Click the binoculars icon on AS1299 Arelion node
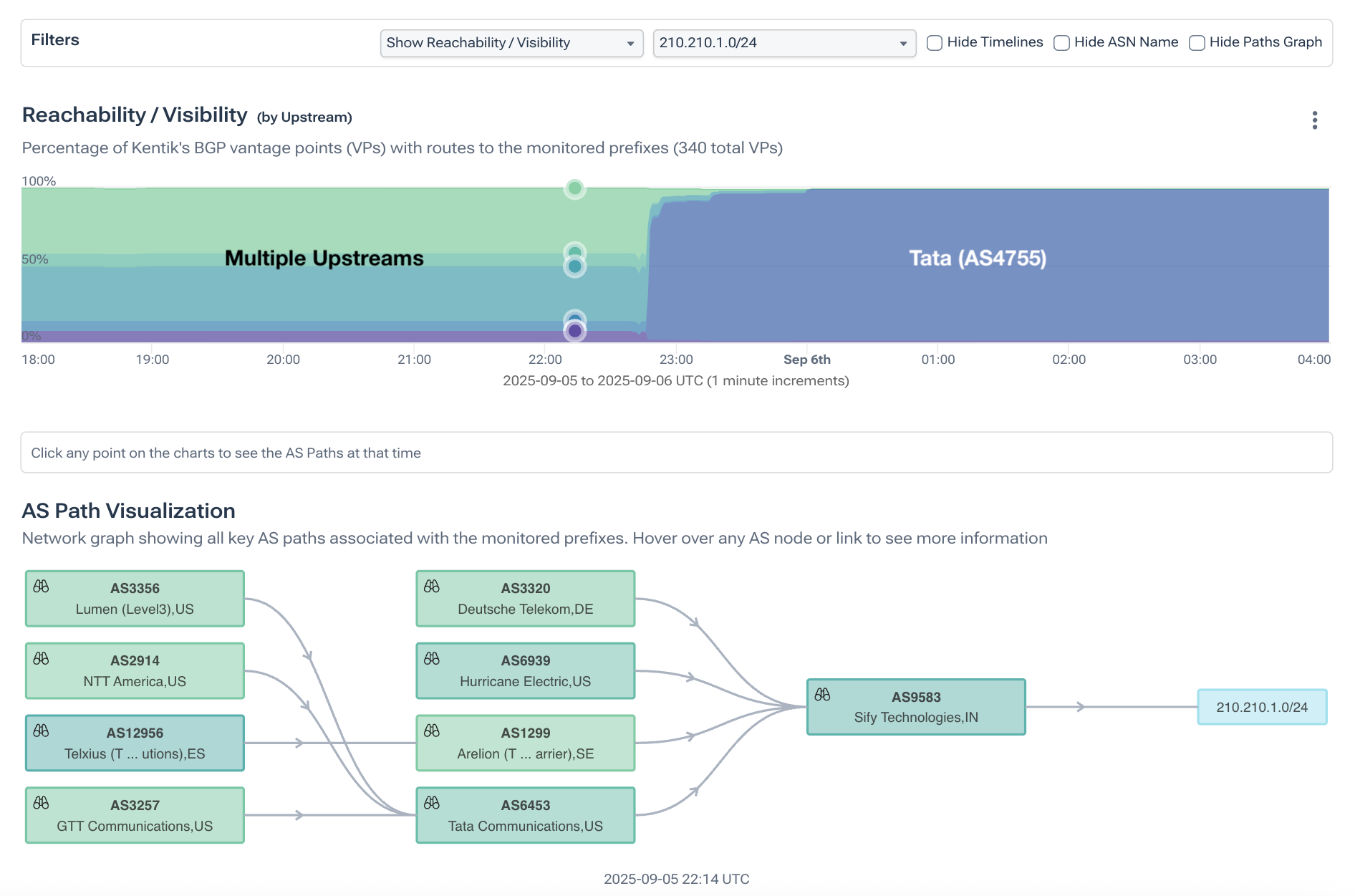This screenshot has height=896, width=1355. click(432, 731)
